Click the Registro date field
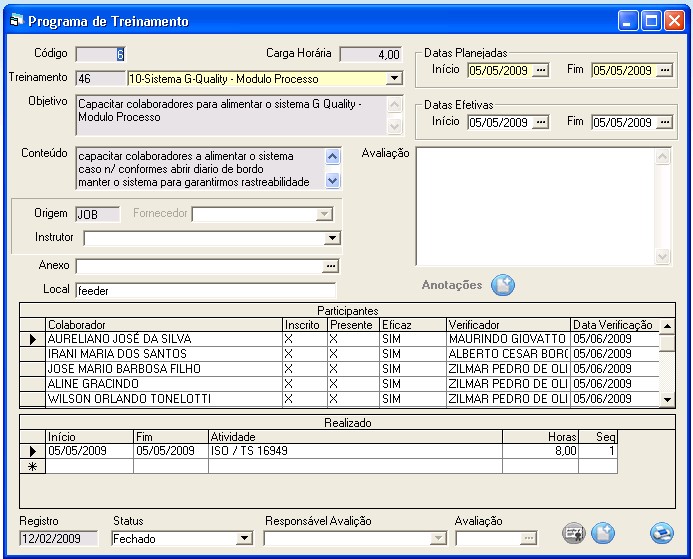Screen dimensions: 693x559 click(x=59, y=538)
